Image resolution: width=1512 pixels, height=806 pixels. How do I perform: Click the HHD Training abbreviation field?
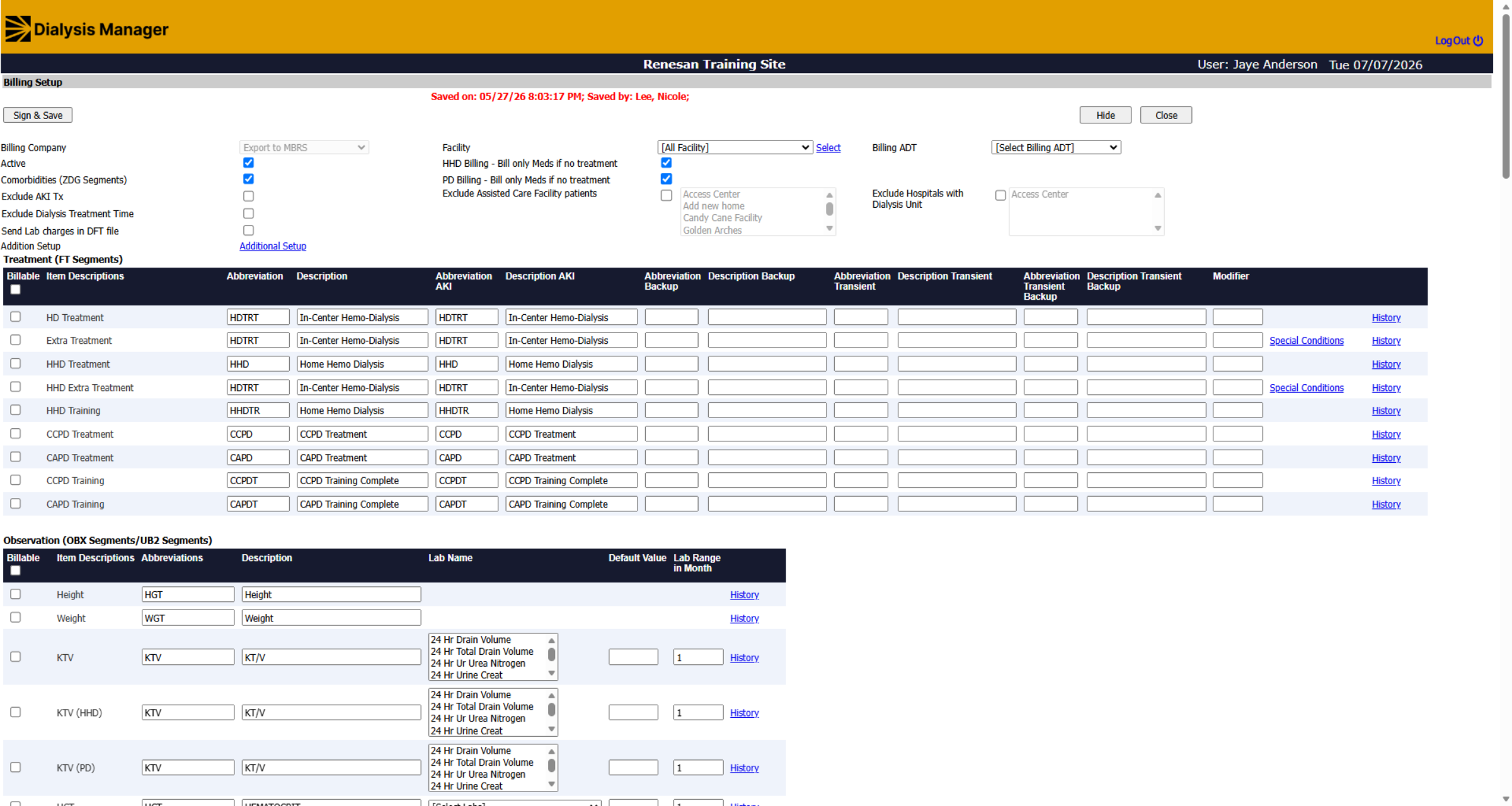pos(258,411)
